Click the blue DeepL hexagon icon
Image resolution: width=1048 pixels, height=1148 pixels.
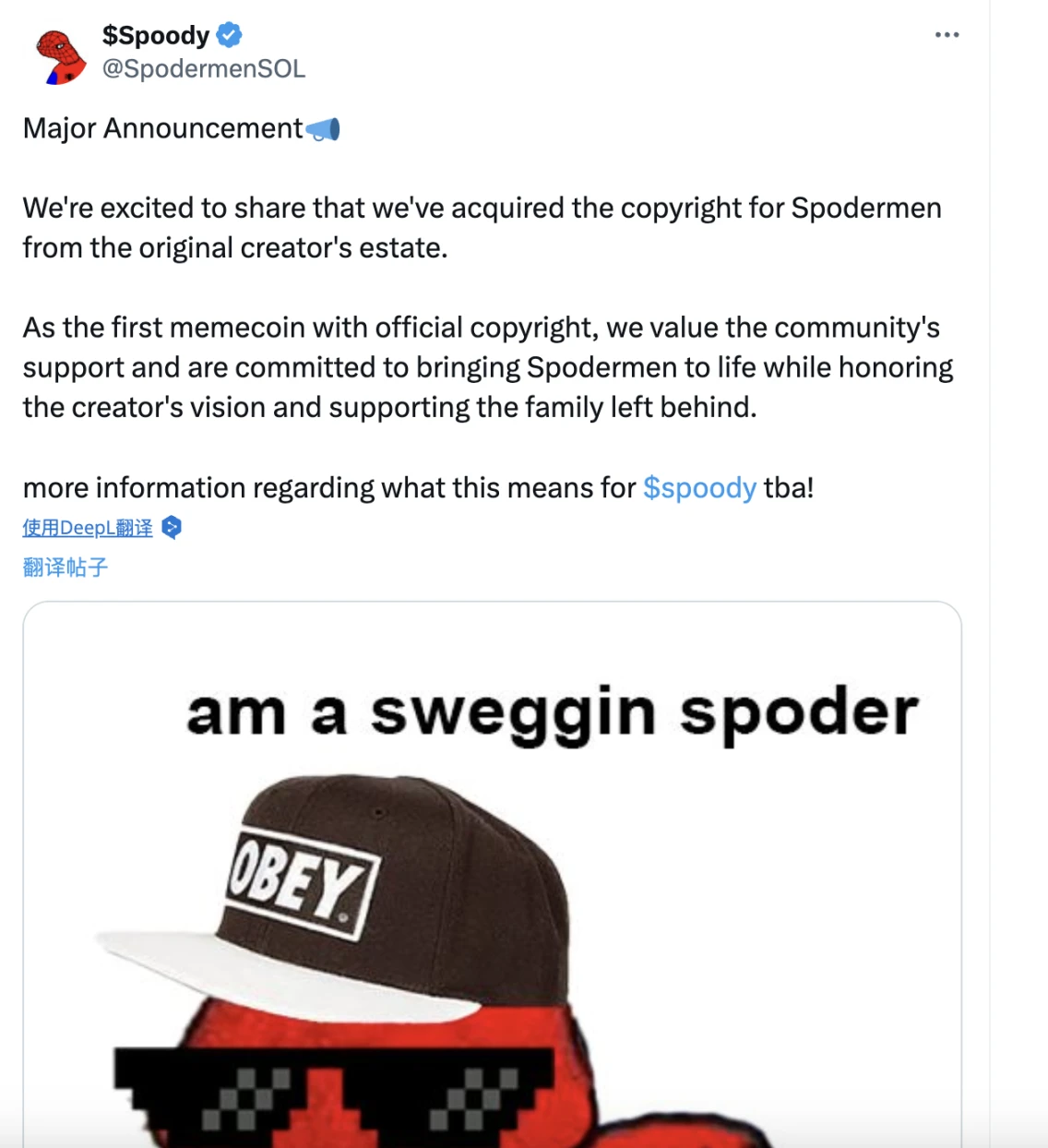(172, 527)
